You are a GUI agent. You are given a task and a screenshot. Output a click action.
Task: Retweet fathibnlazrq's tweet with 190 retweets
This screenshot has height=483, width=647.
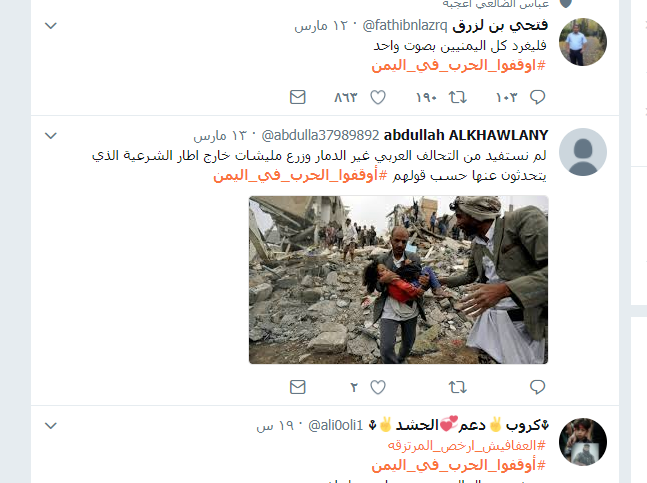[458, 97]
